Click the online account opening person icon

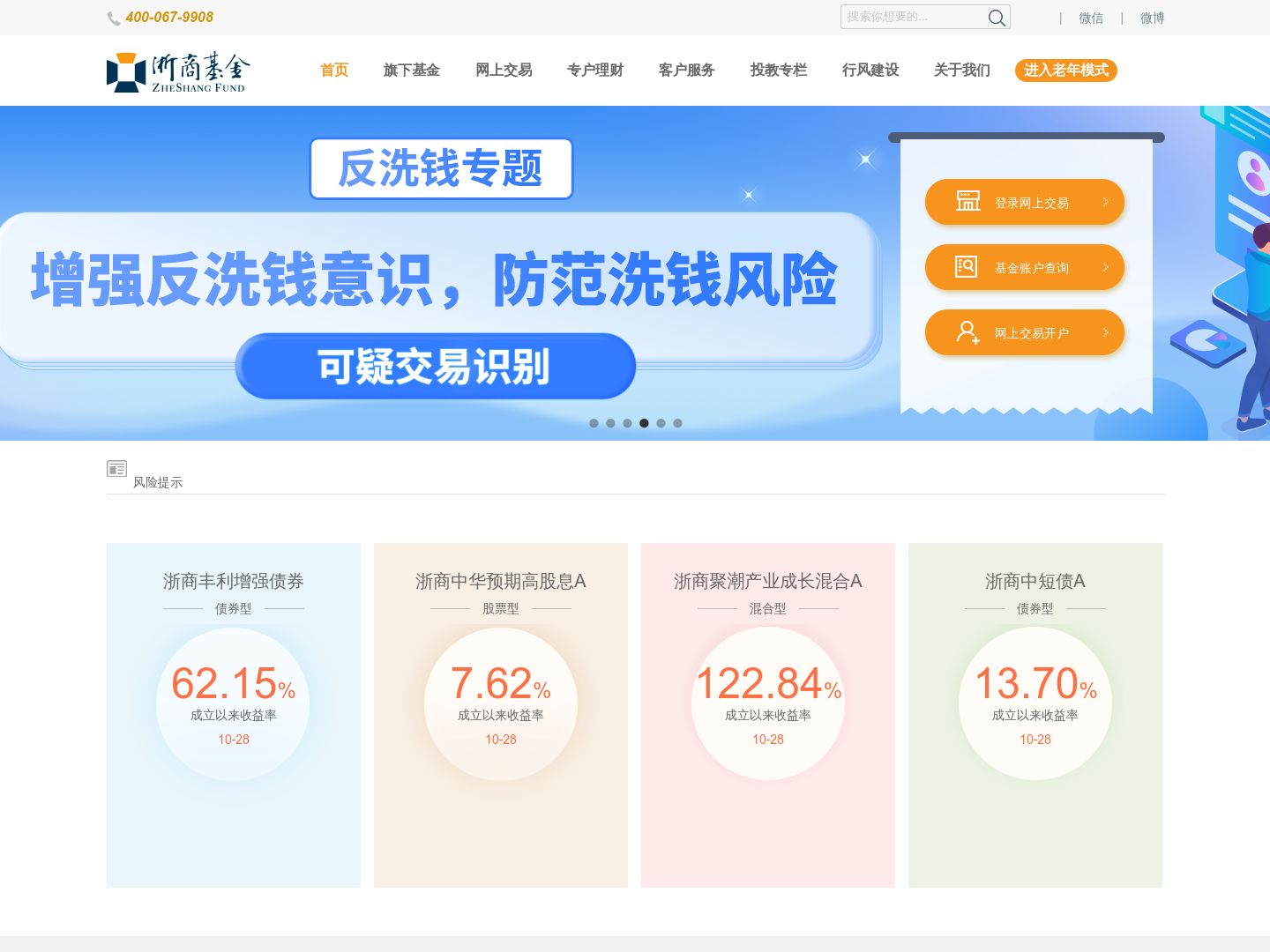click(x=968, y=332)
